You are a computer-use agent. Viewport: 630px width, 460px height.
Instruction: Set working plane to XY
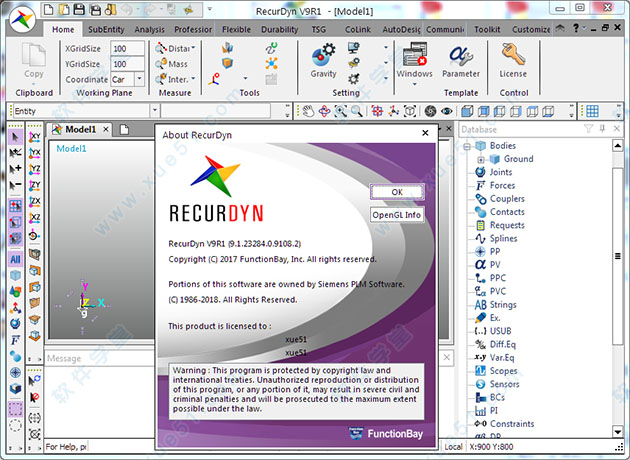click(x=35, y=137)
